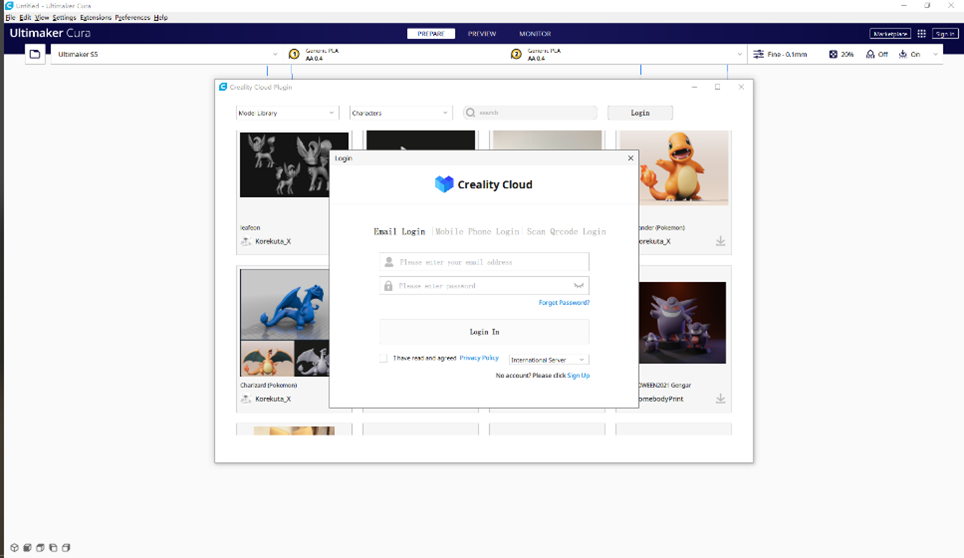Select the right side view cube icon
Image resolution: width=964 pixels, height=558 pixels.
click(66, 548)
